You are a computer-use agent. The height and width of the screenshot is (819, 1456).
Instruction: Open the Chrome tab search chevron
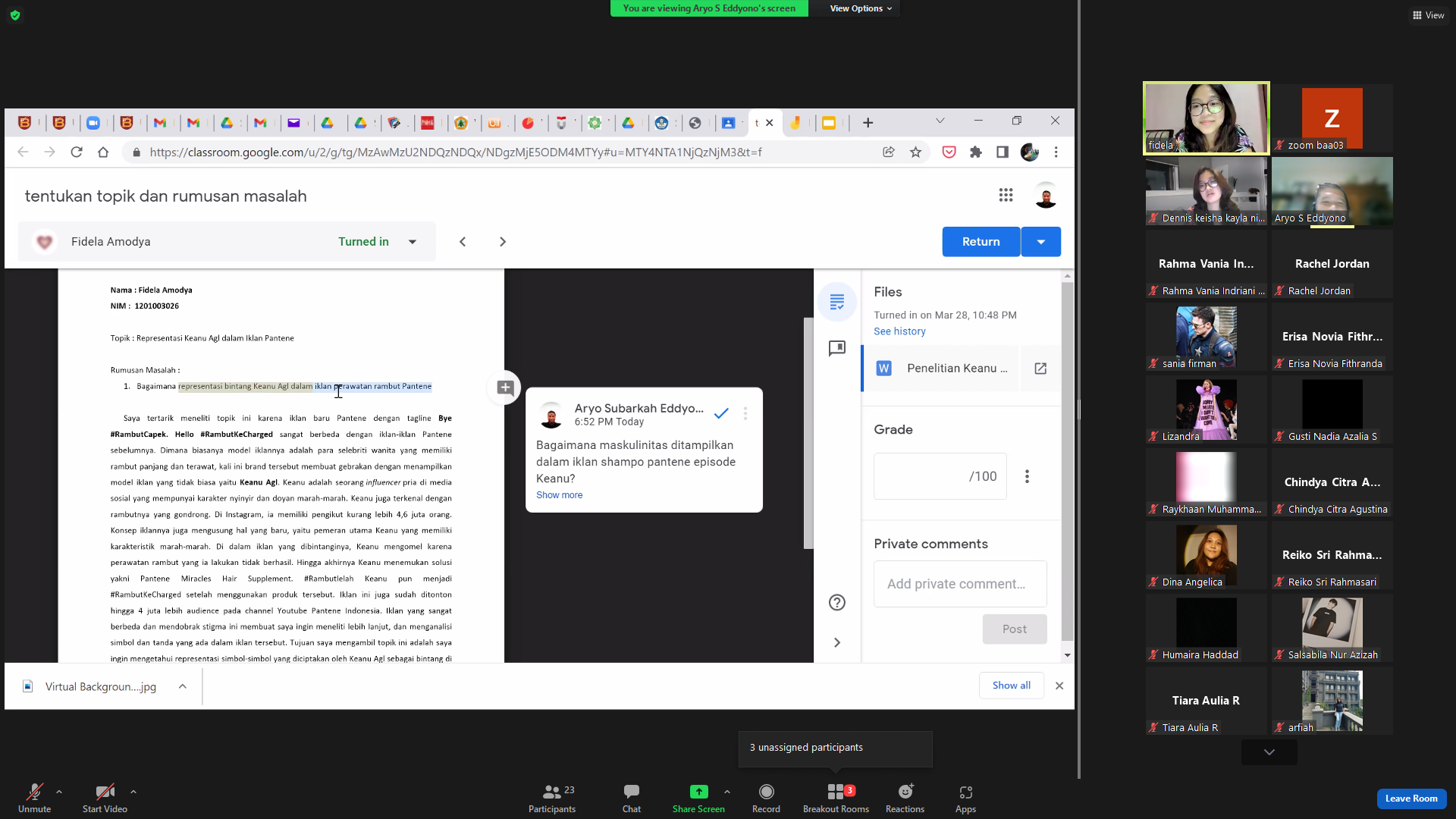click(940, 121)
